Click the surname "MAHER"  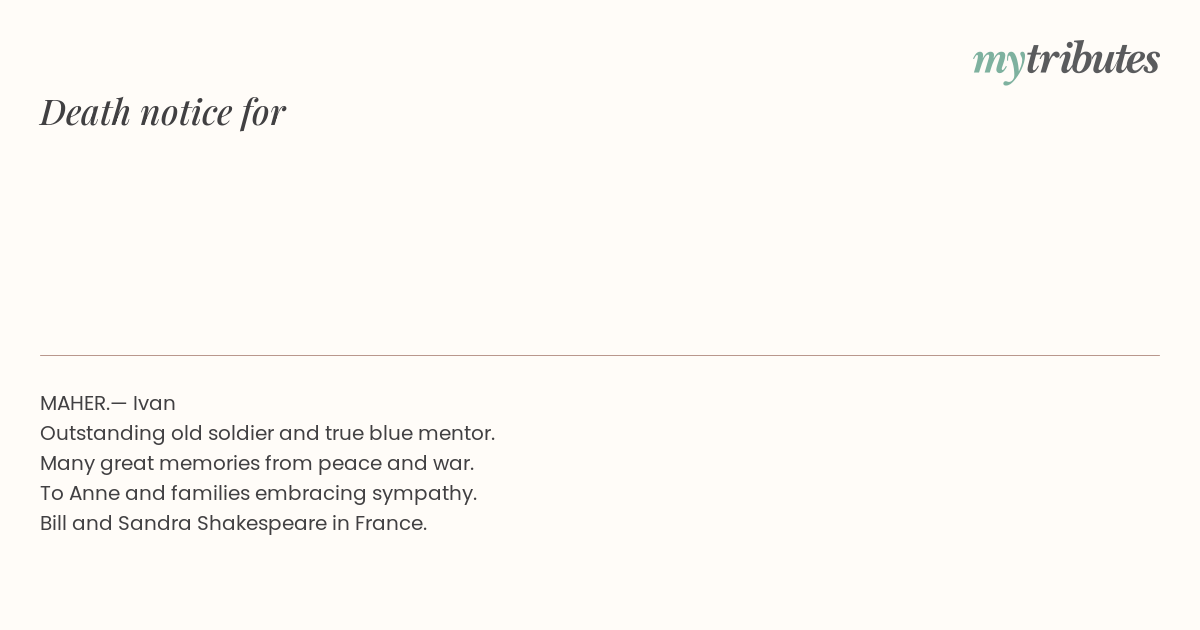click(73, 403)
